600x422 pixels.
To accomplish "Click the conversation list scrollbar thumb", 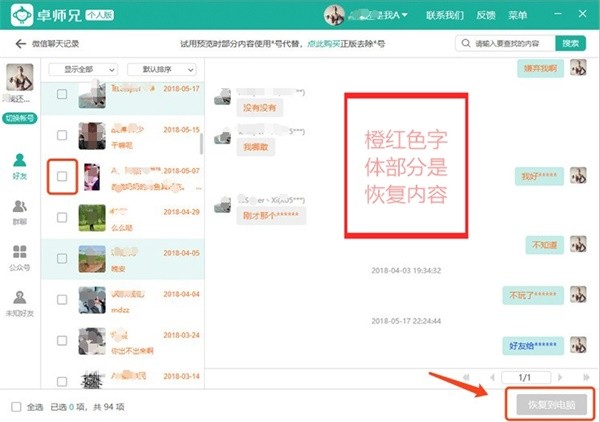I will point(202,144).
